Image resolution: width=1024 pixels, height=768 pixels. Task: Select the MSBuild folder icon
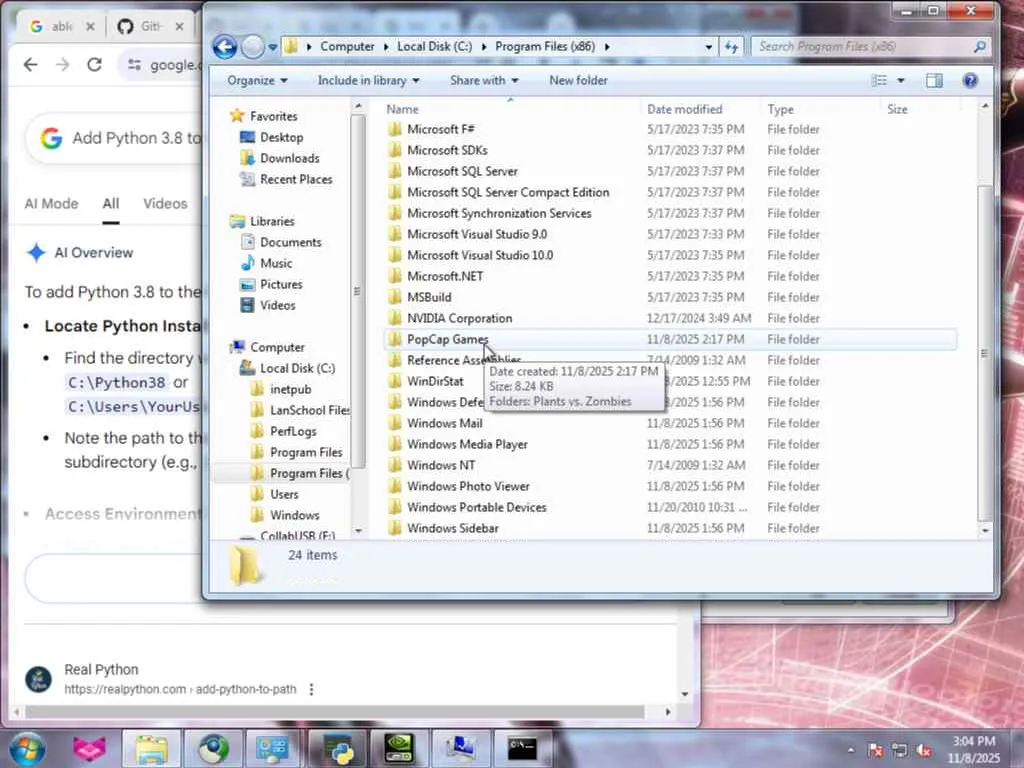[x=394, y=297]
